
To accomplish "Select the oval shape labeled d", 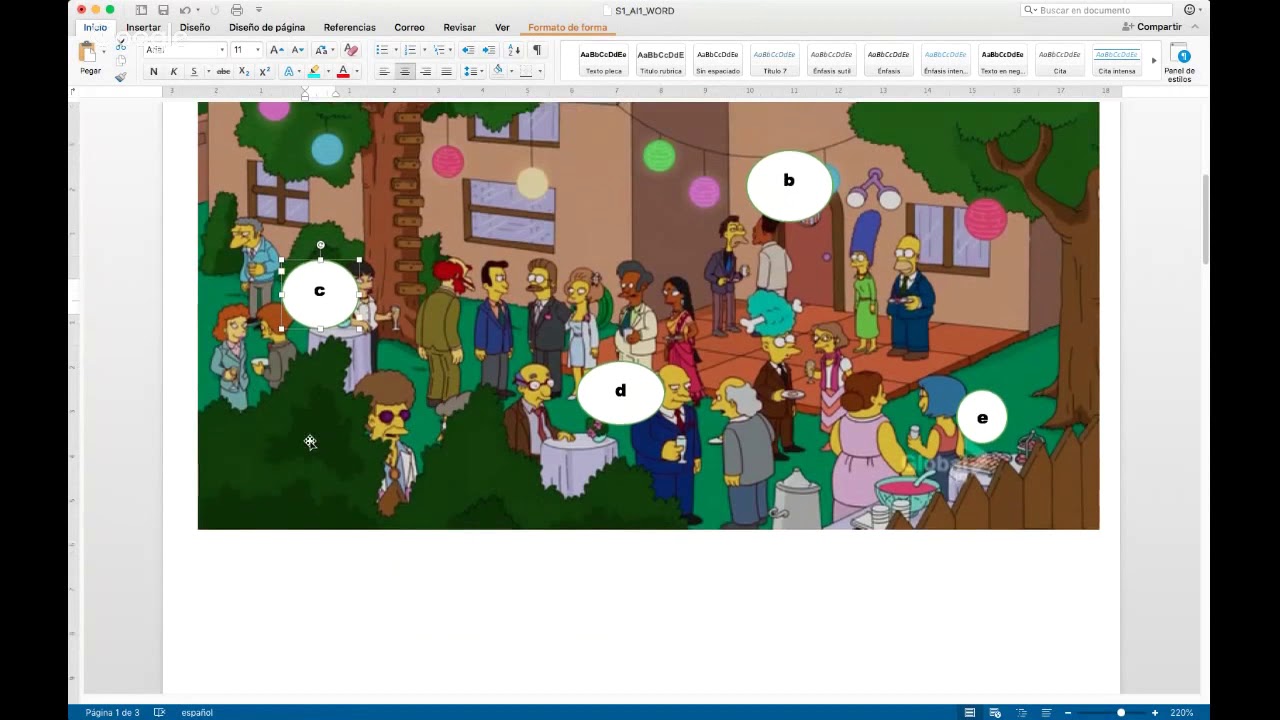I will tap(620, 393).
